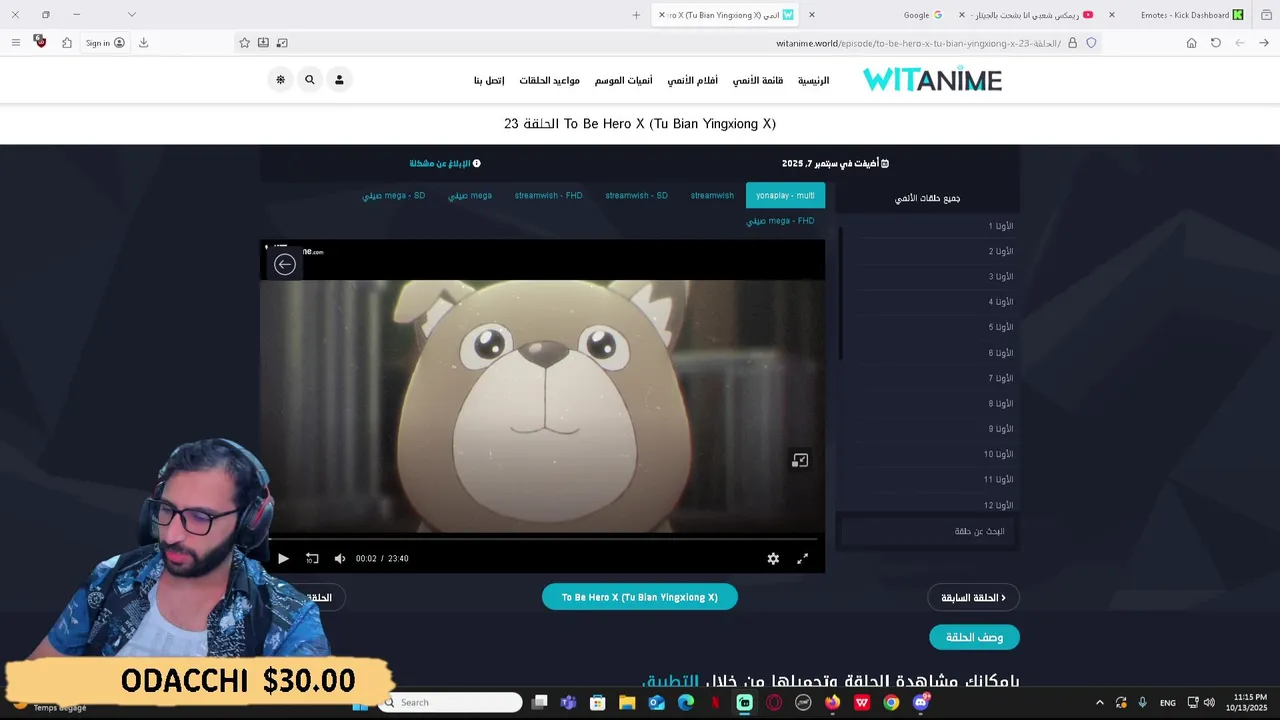Go to the browser home page

point(1191,43)
